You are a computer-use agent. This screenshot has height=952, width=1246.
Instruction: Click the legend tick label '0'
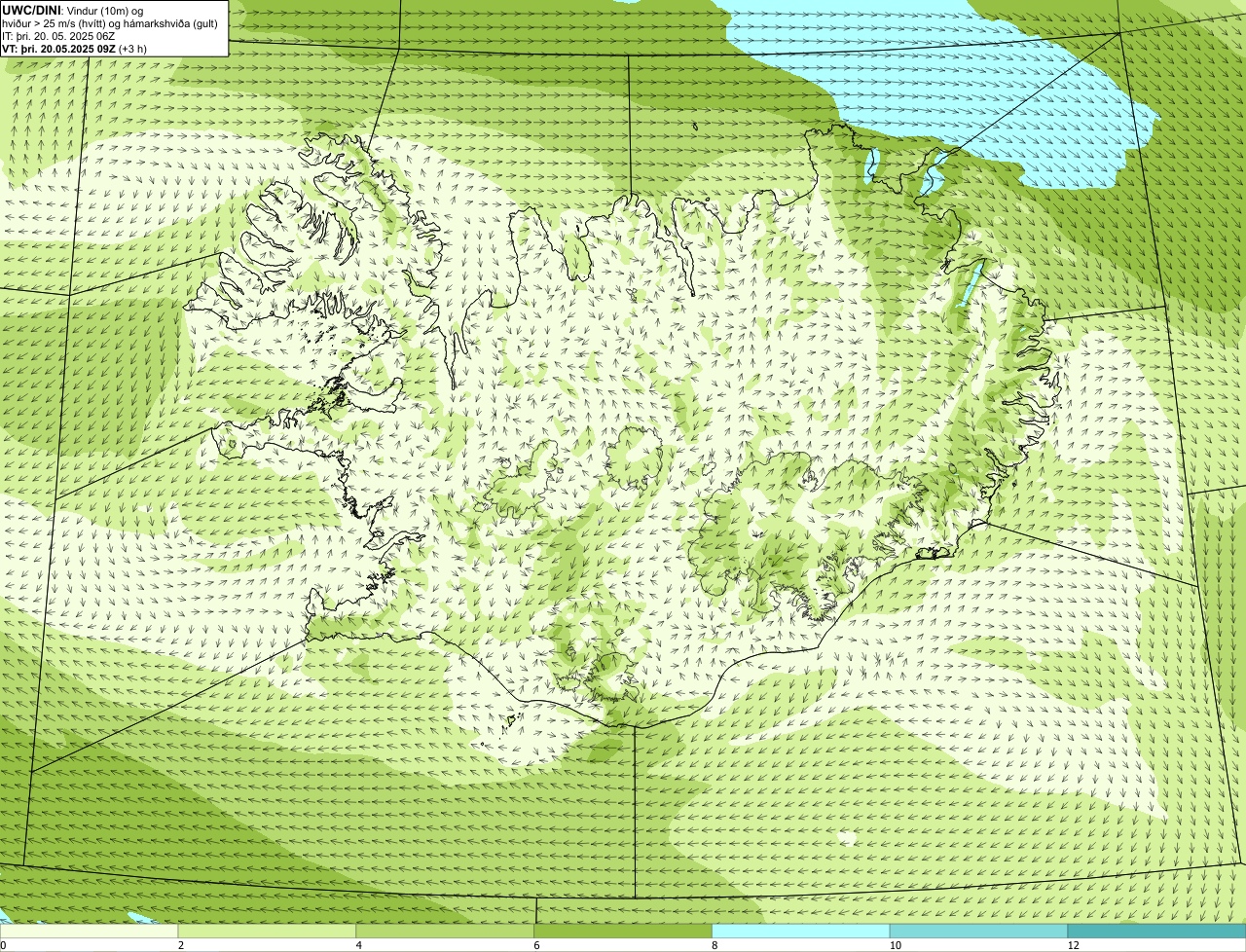pos(4,945)
